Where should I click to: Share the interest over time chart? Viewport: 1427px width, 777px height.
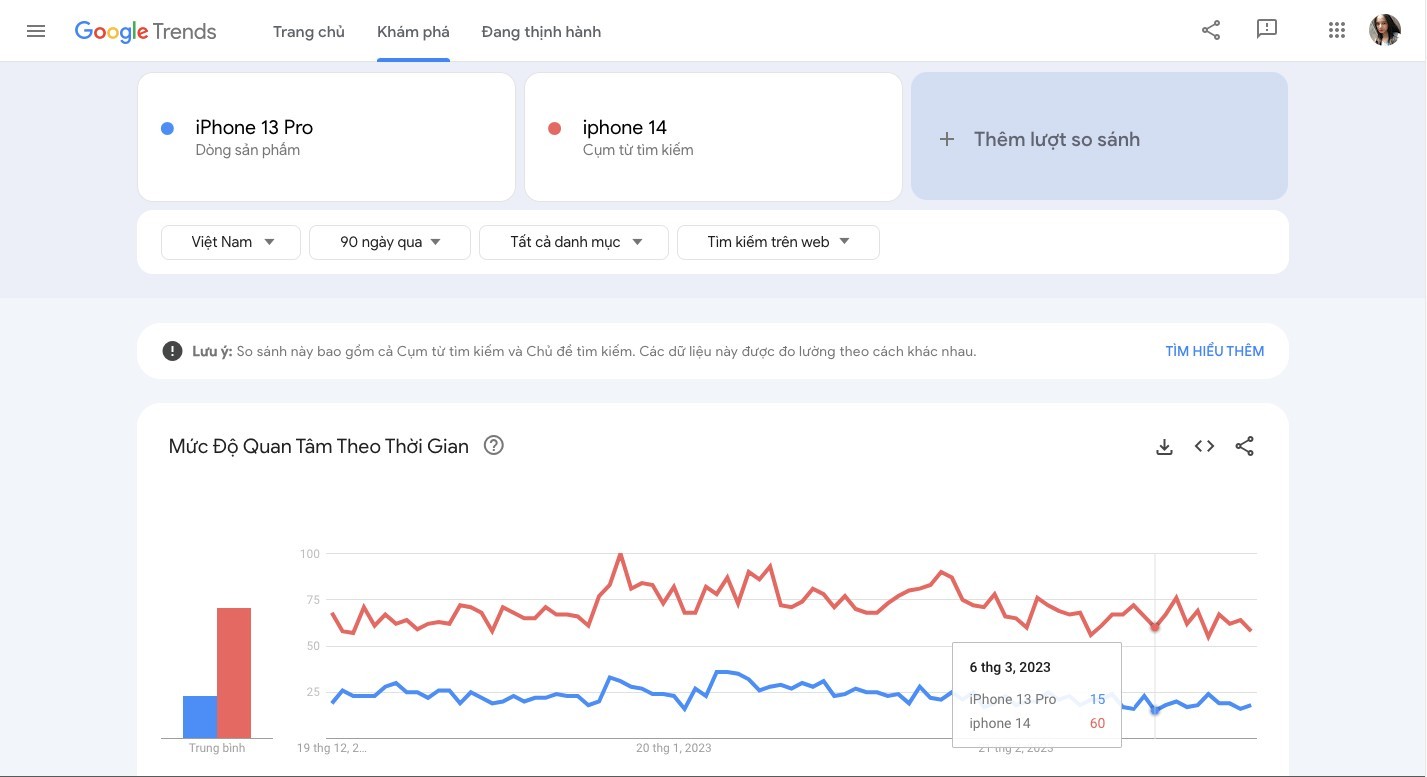1244,447
